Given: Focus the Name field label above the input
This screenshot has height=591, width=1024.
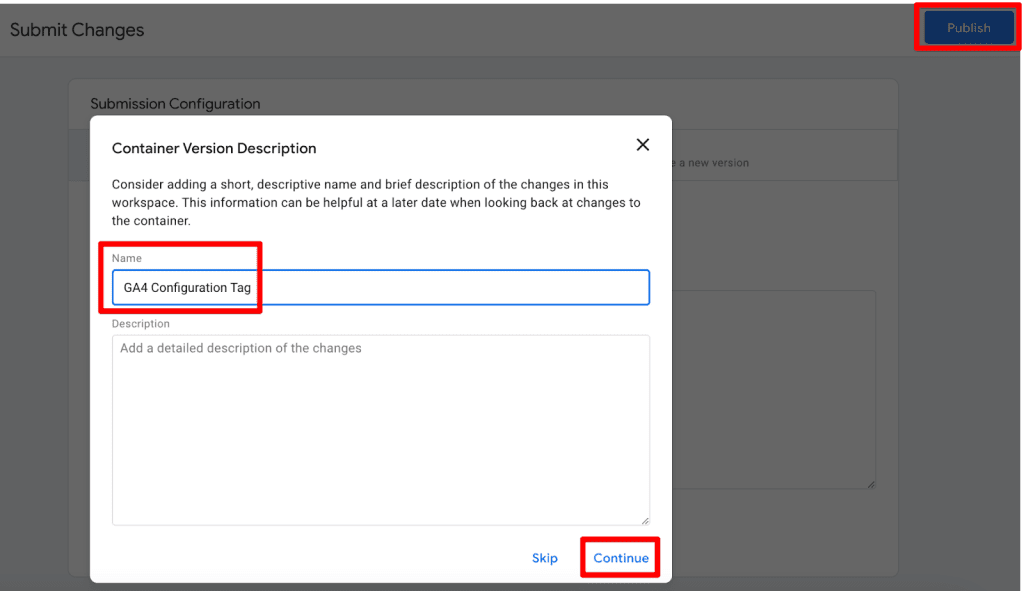Looking at the screenshot, I should click(126, 258).
